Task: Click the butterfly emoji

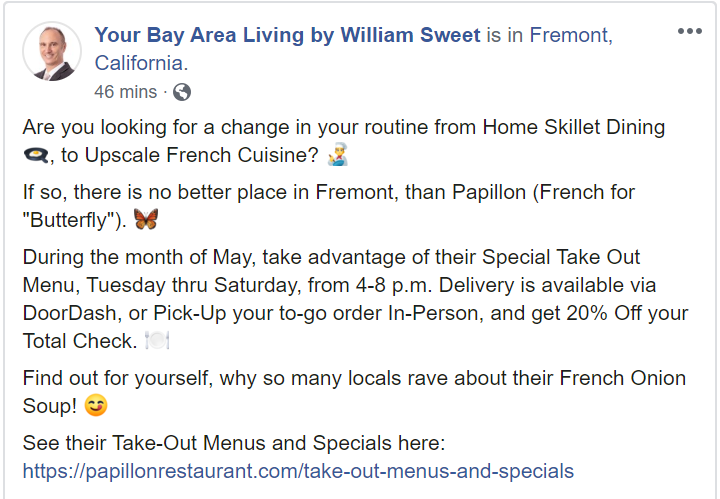Action: tap(145, 219)
